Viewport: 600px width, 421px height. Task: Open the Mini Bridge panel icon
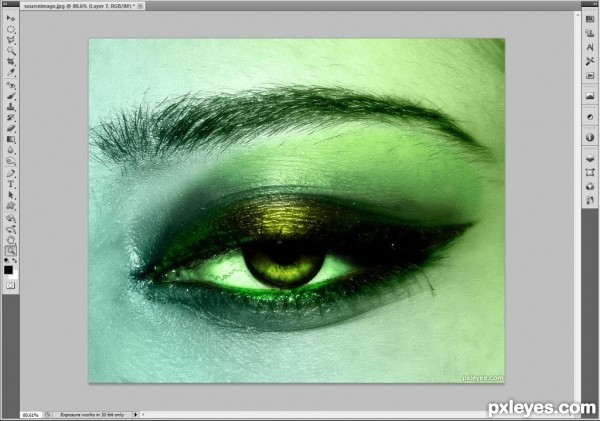tap(590, 19)
